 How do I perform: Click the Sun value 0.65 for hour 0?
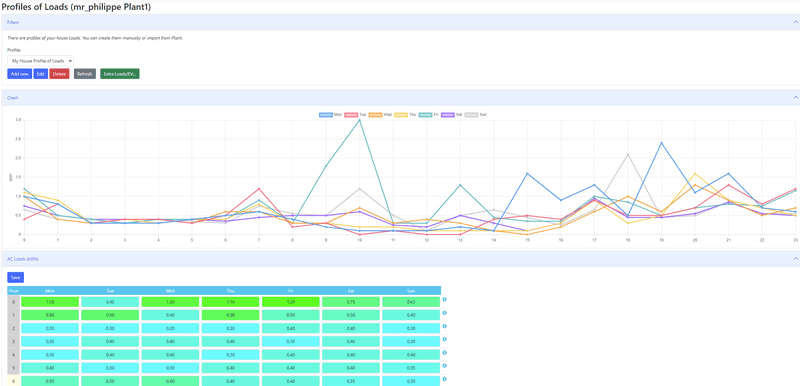pos(411,302)
